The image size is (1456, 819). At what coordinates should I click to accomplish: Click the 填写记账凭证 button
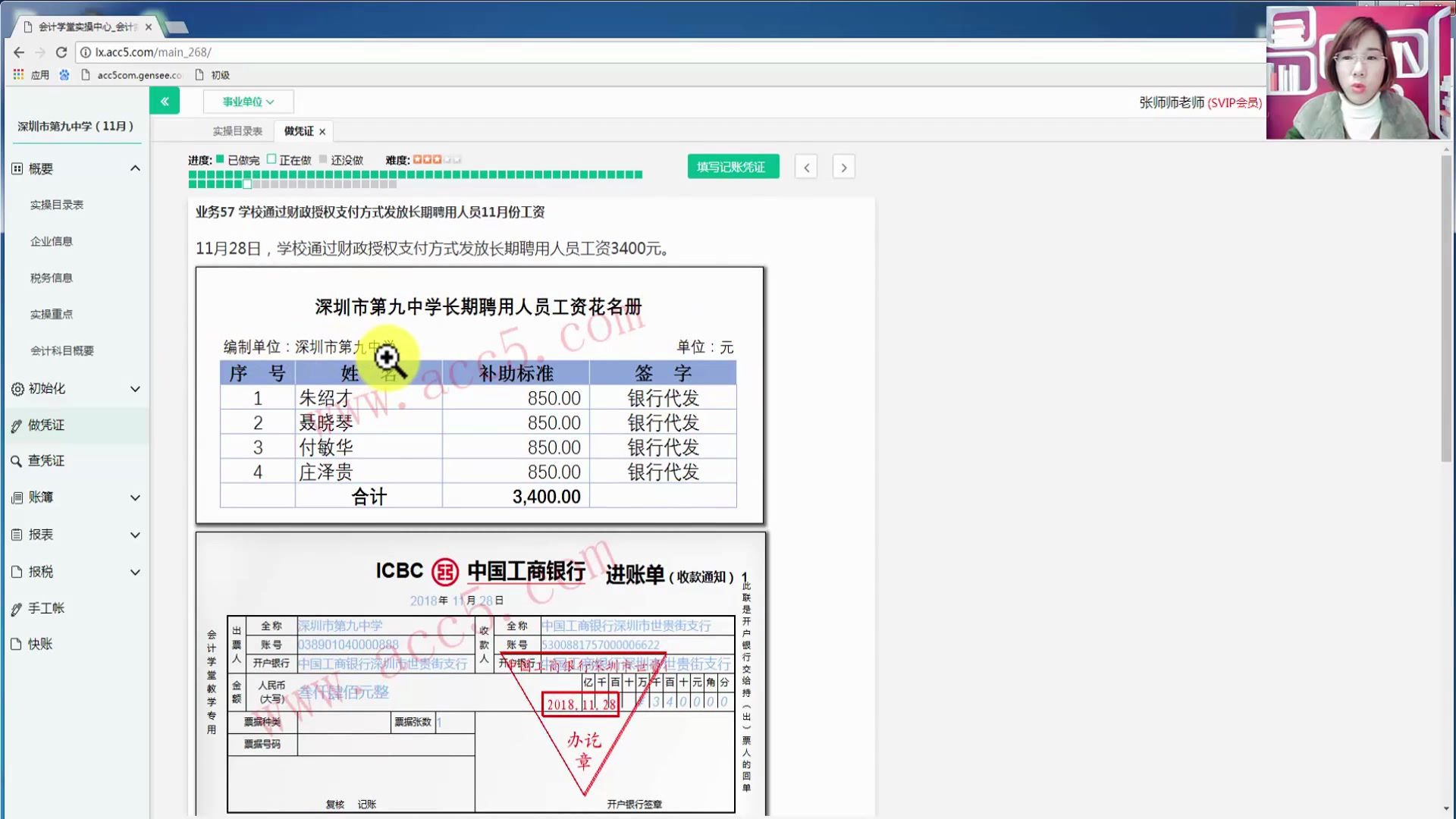pyautogui.click(x=733, y=167)
